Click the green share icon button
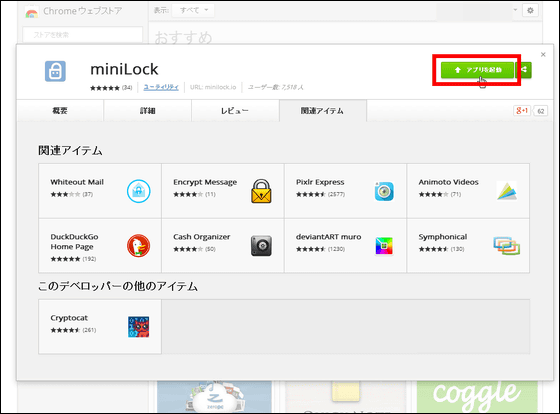 pos(524,70)
